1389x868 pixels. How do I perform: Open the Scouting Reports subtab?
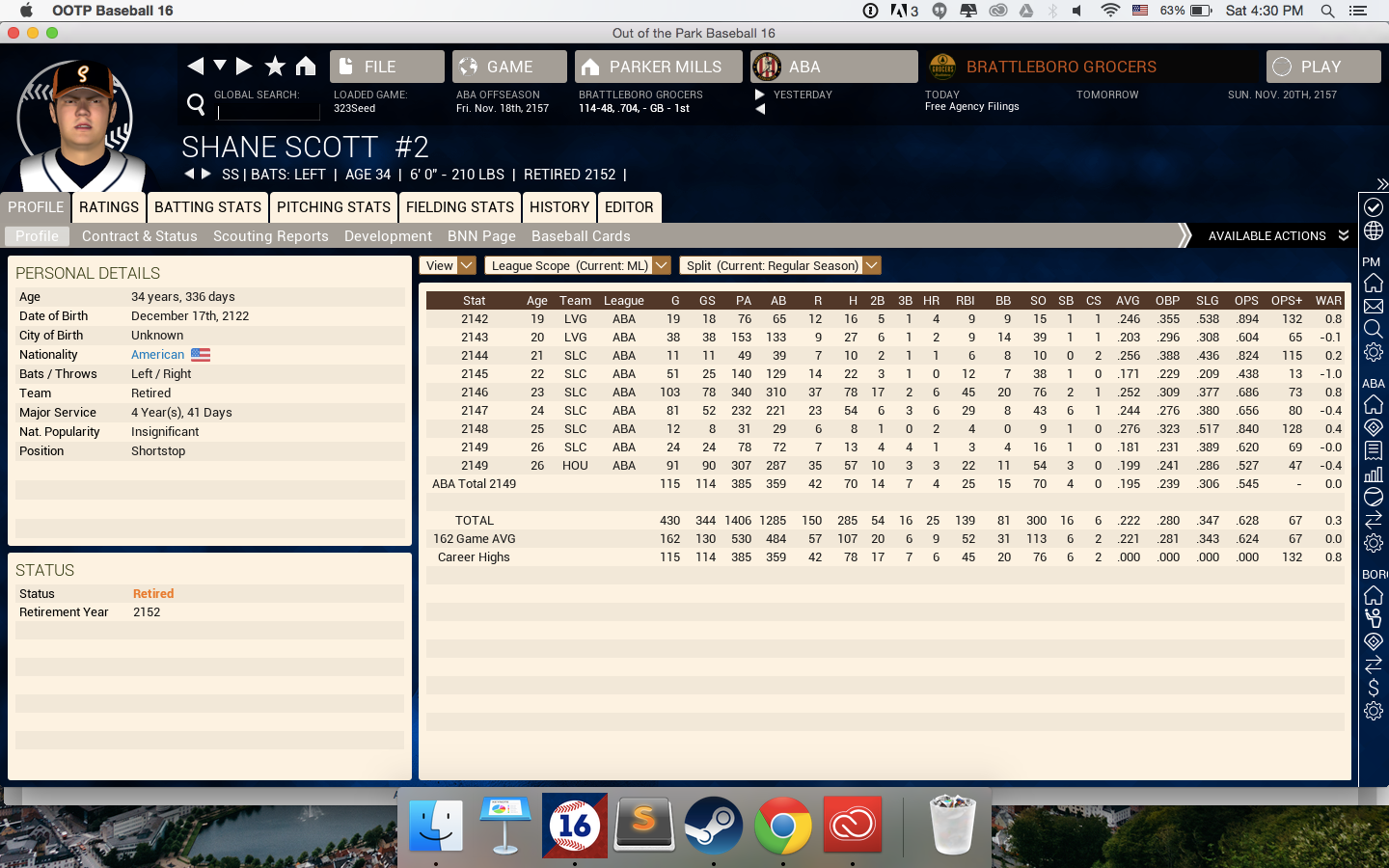pos(270,236)
